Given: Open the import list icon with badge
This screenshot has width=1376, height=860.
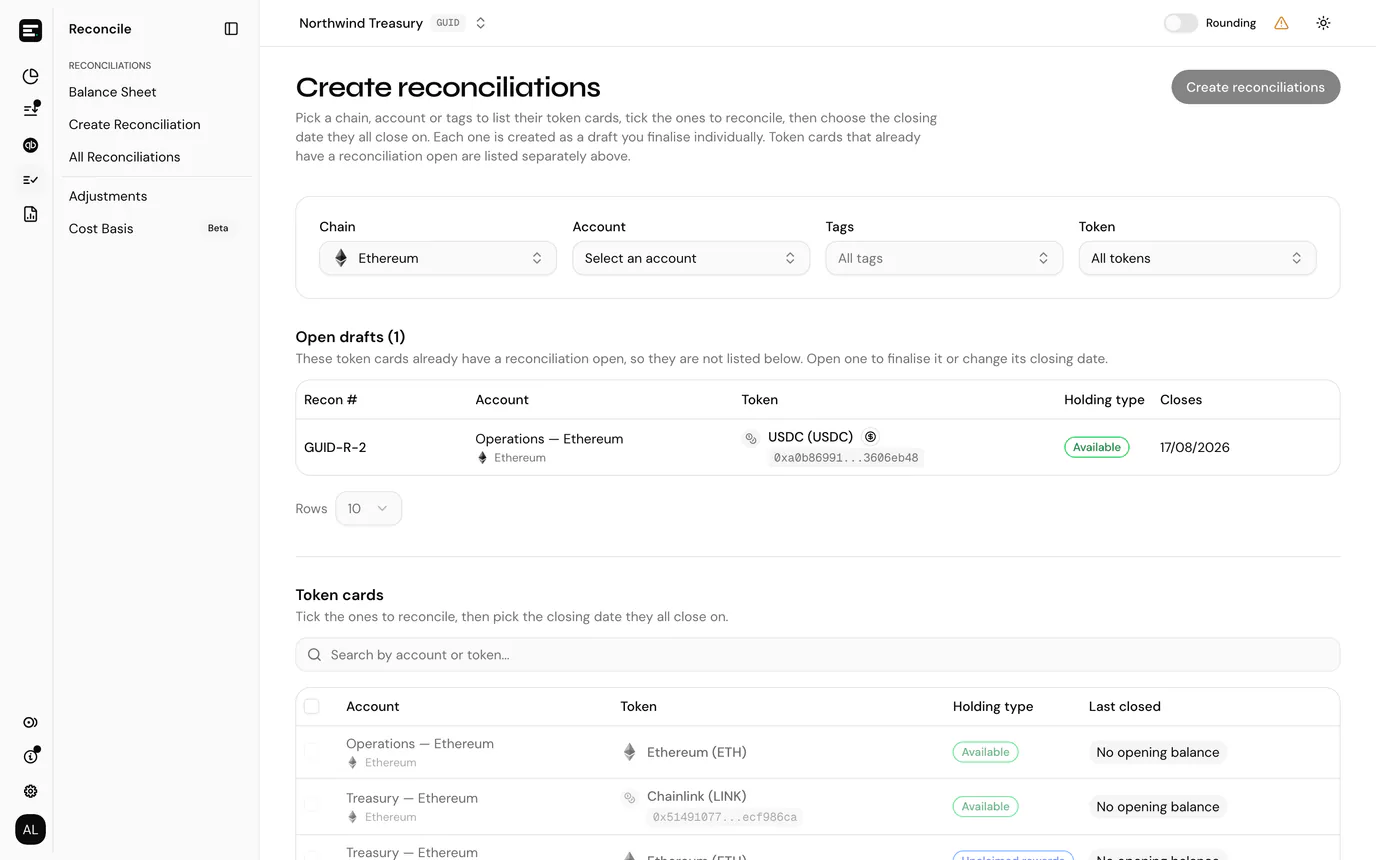Looking at the screenshot, I should coord(30,109).
